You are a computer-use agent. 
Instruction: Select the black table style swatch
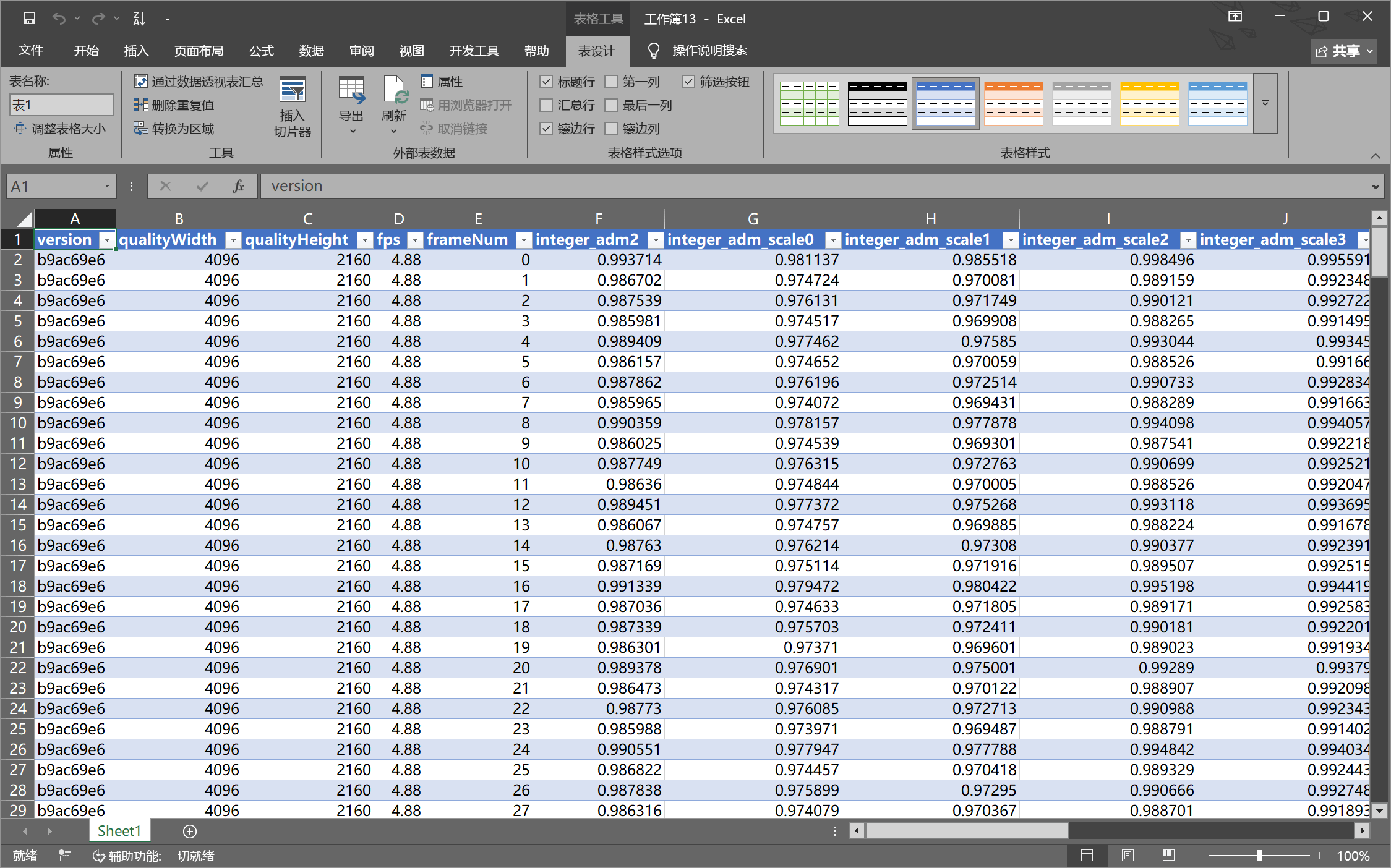878,103
